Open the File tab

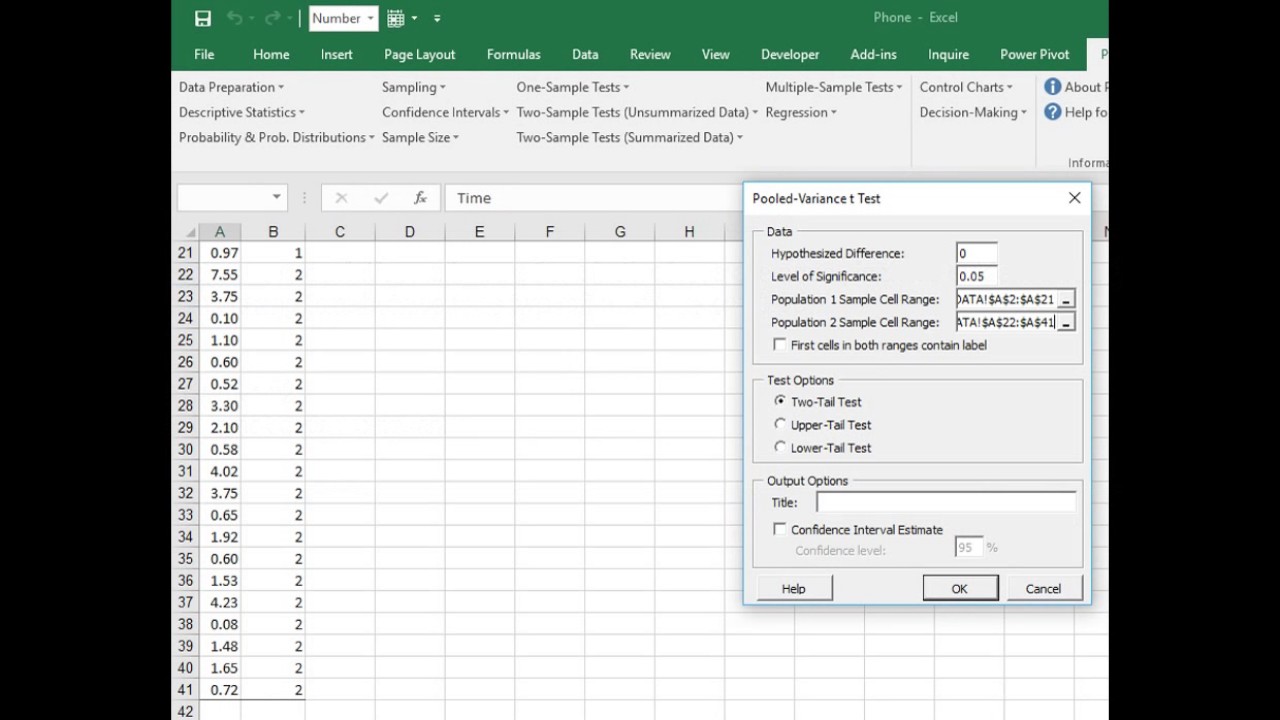(204, 54)
